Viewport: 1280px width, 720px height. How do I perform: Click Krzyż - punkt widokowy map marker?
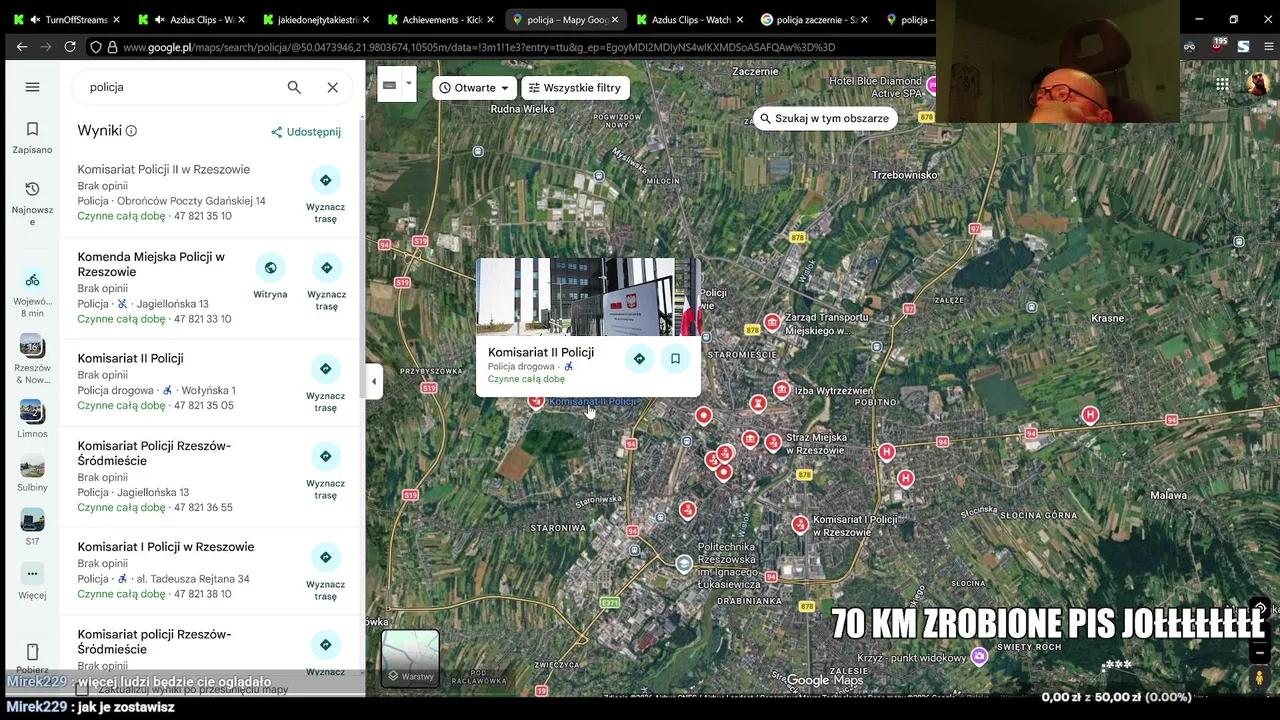pyautogui.click(x=979, y=656)
